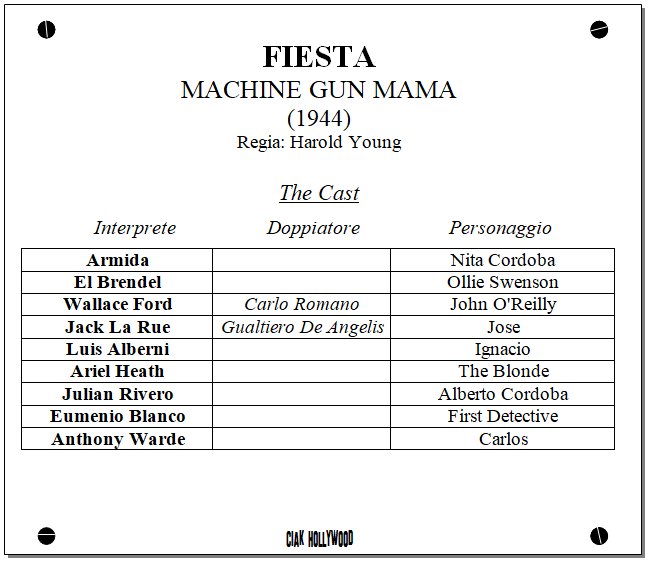Click the Doppiatore column header
Viewport: 649px width, 561px height.
pyautogui.click(x=313, y=228)
